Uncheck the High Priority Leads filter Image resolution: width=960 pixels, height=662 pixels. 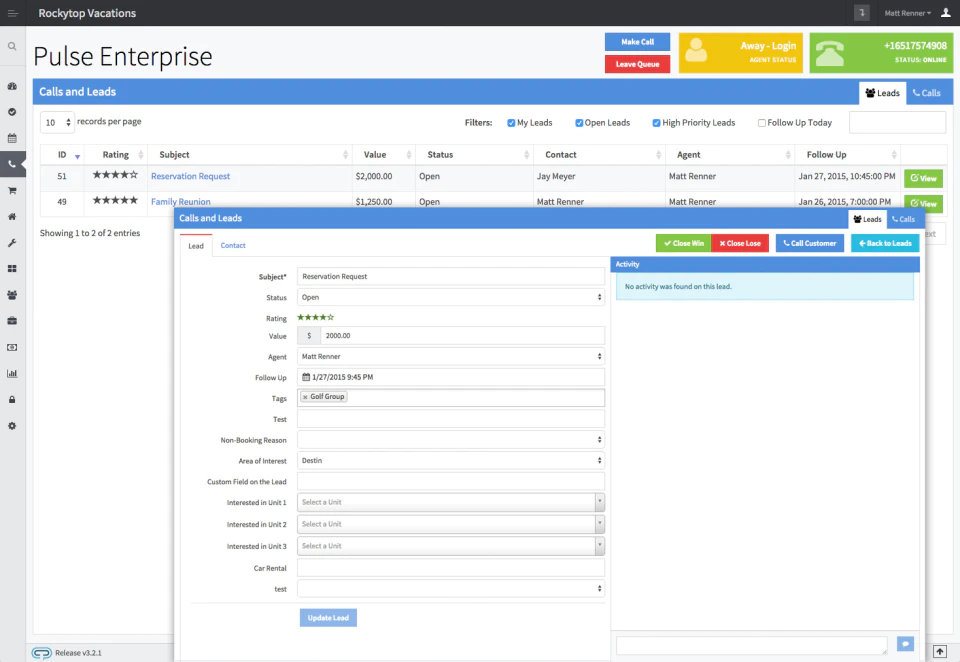click(656, 123)
